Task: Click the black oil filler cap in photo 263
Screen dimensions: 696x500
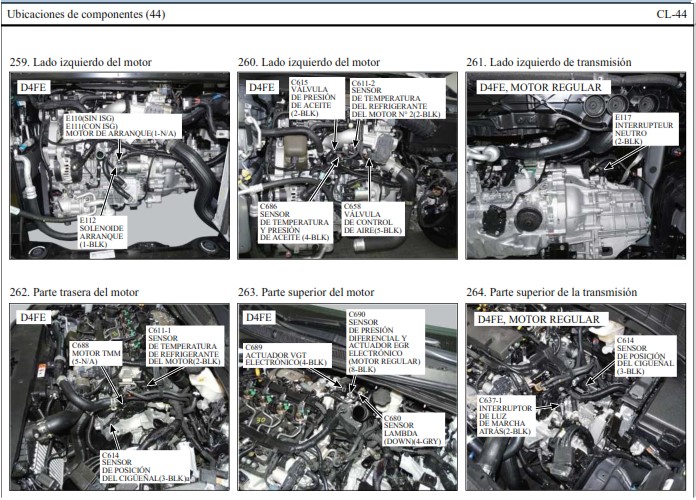Action: coord(383,398)
